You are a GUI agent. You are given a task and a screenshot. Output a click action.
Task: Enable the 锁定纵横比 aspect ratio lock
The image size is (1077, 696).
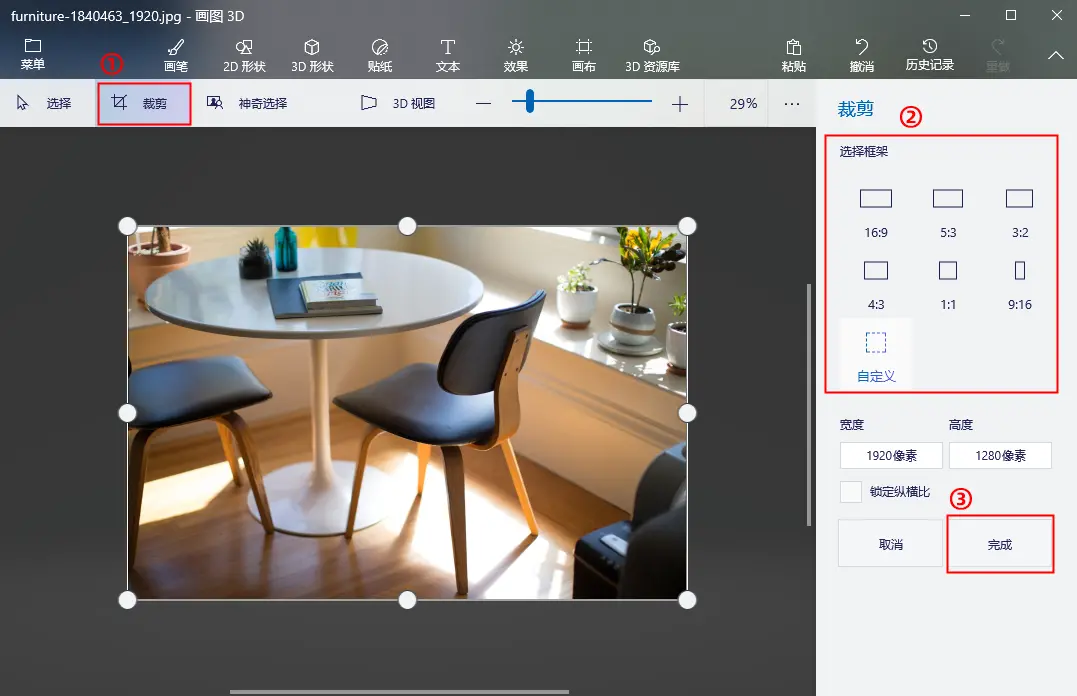click(x=851, y=491)
